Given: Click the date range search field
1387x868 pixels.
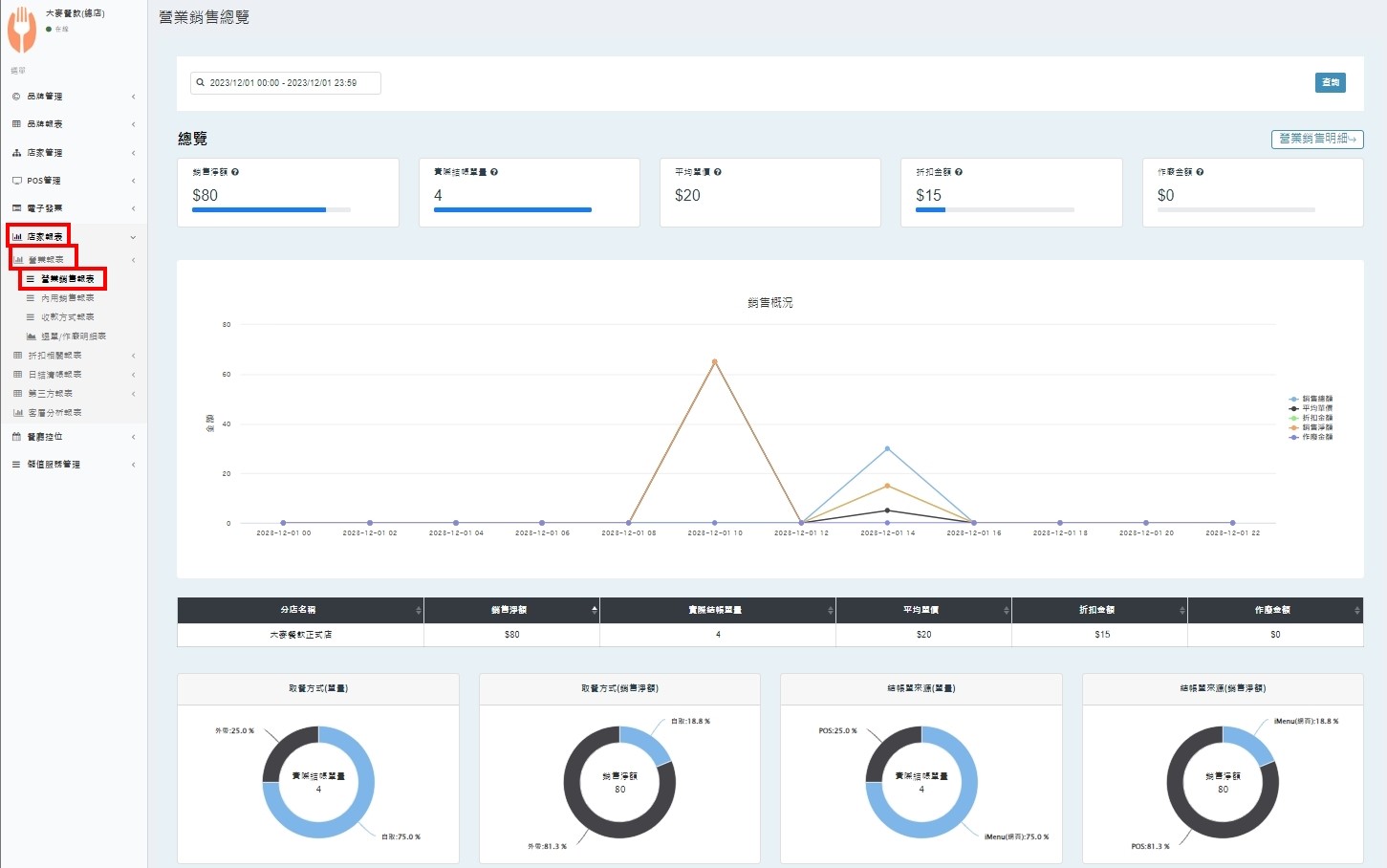Looking at the screenshot, I should (x=285, y=83).
